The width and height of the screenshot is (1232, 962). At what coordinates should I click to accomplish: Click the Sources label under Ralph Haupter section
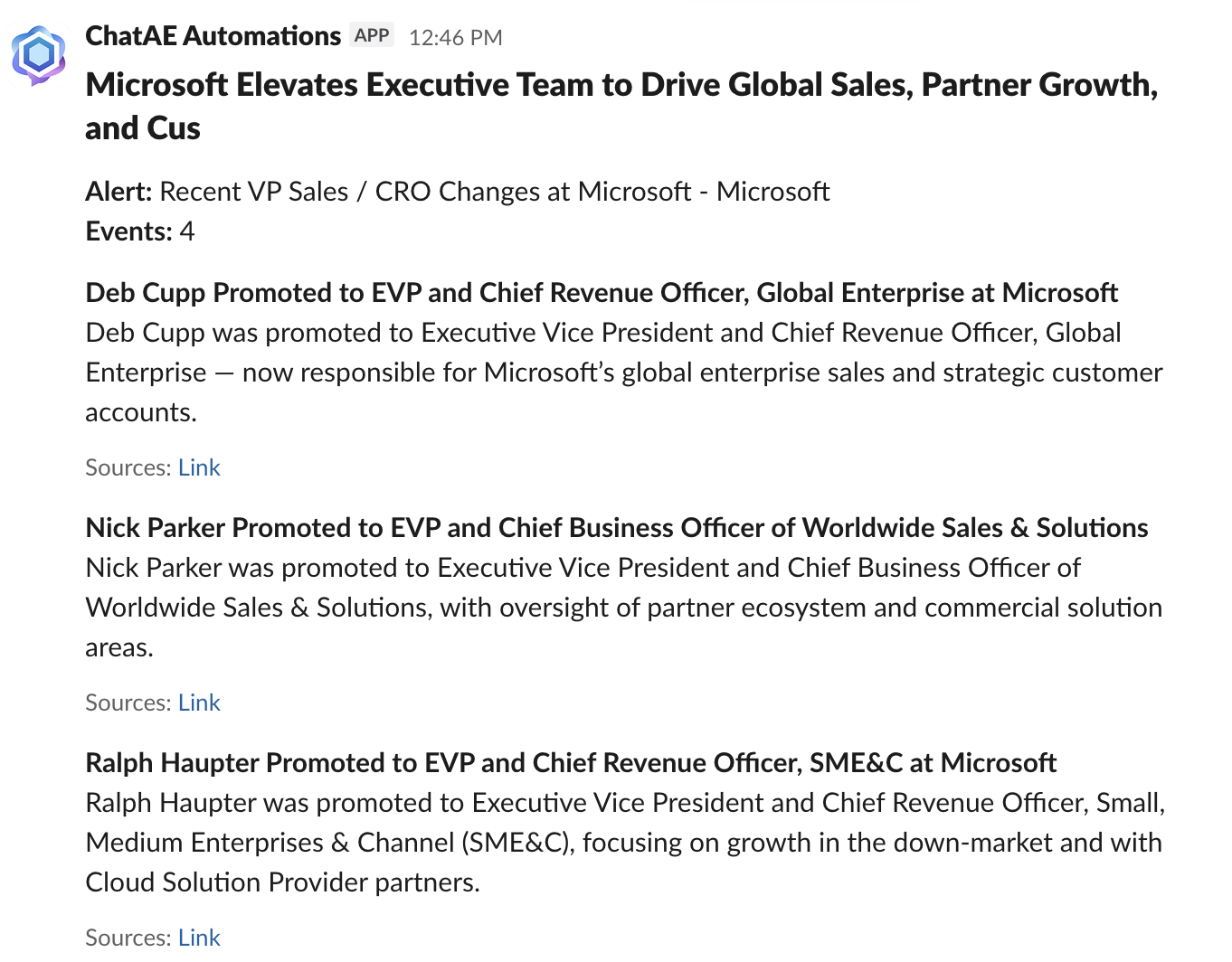click(x=128, y=938)
